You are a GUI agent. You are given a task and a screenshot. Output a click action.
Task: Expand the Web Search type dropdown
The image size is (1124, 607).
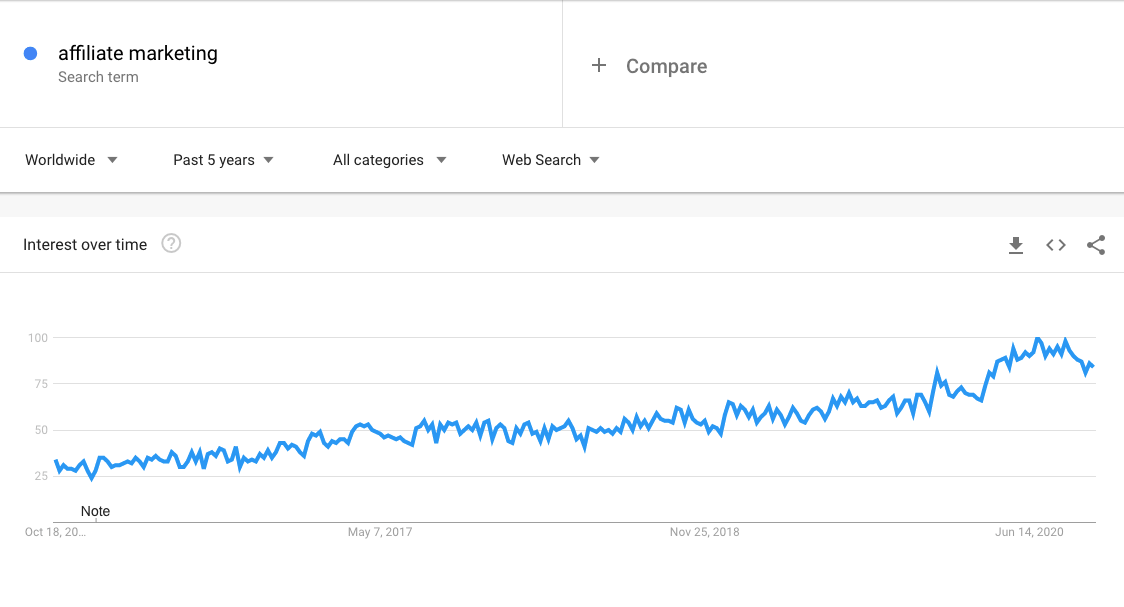(x=551, y=160)
